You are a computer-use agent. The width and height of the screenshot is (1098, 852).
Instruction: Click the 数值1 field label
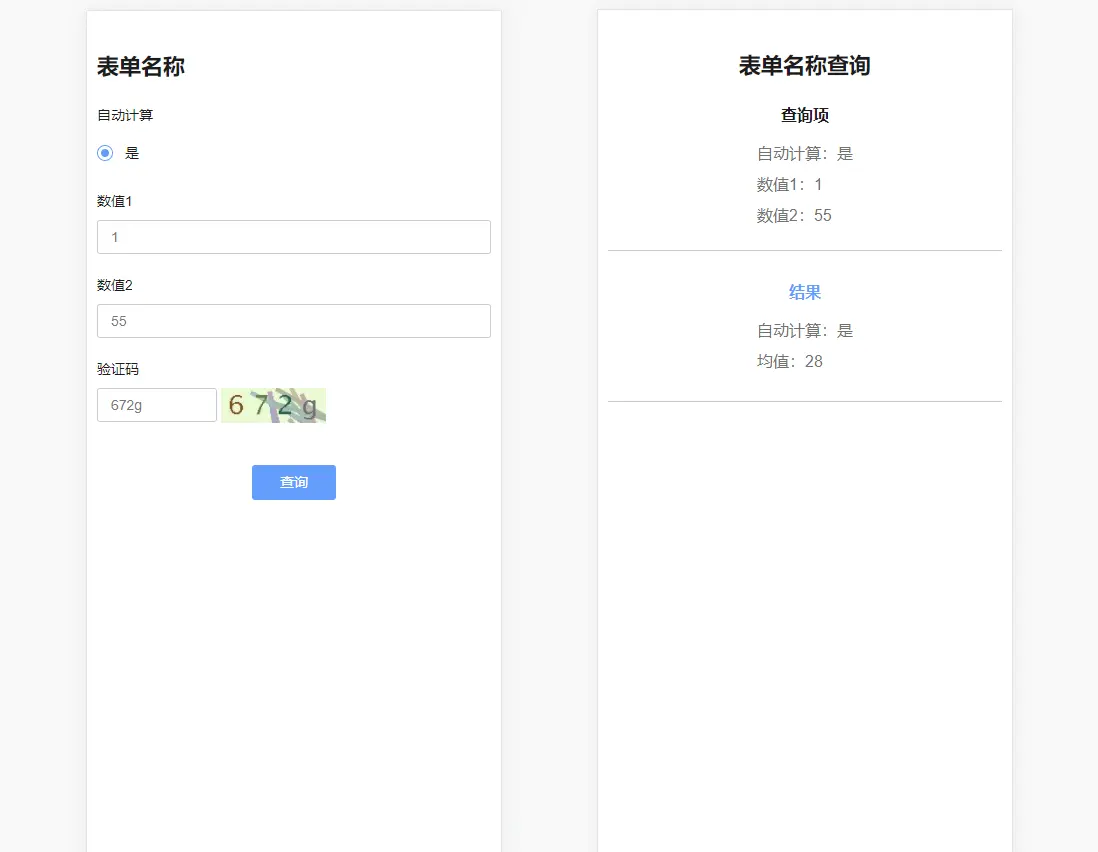pyautogui.click(x=115, y=201)
